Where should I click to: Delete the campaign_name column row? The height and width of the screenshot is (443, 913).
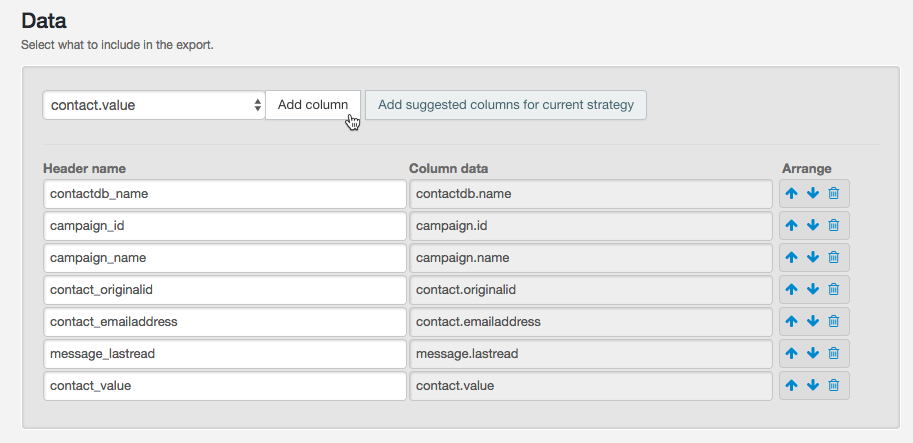(833, 258)
